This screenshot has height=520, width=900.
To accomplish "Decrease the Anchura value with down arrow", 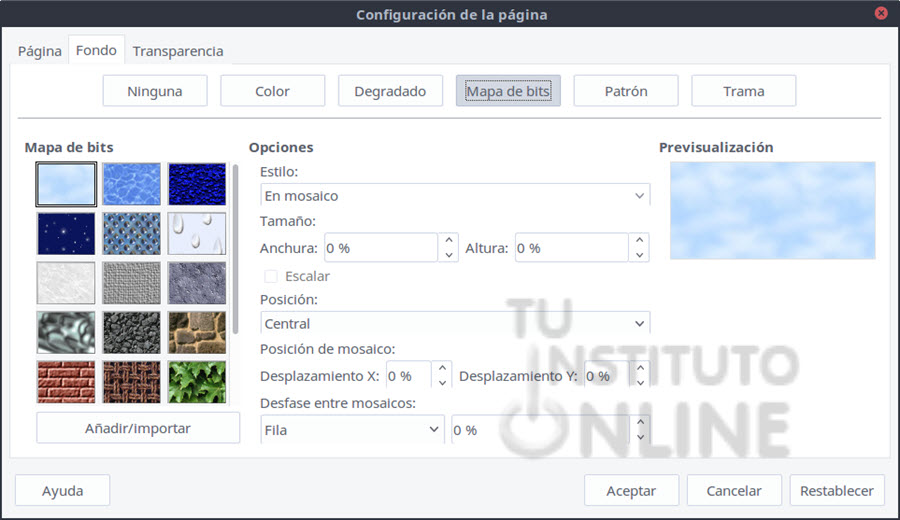I will [x=449, y=255].
